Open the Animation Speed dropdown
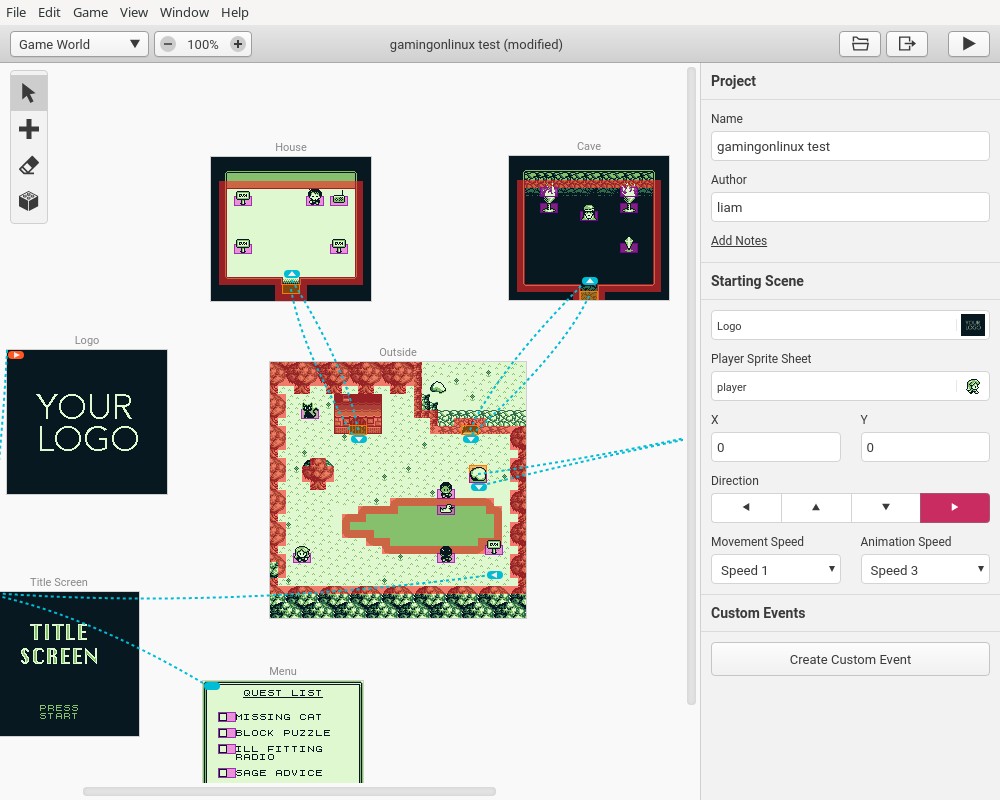1000x800 pixels. [x=925, y=570]
